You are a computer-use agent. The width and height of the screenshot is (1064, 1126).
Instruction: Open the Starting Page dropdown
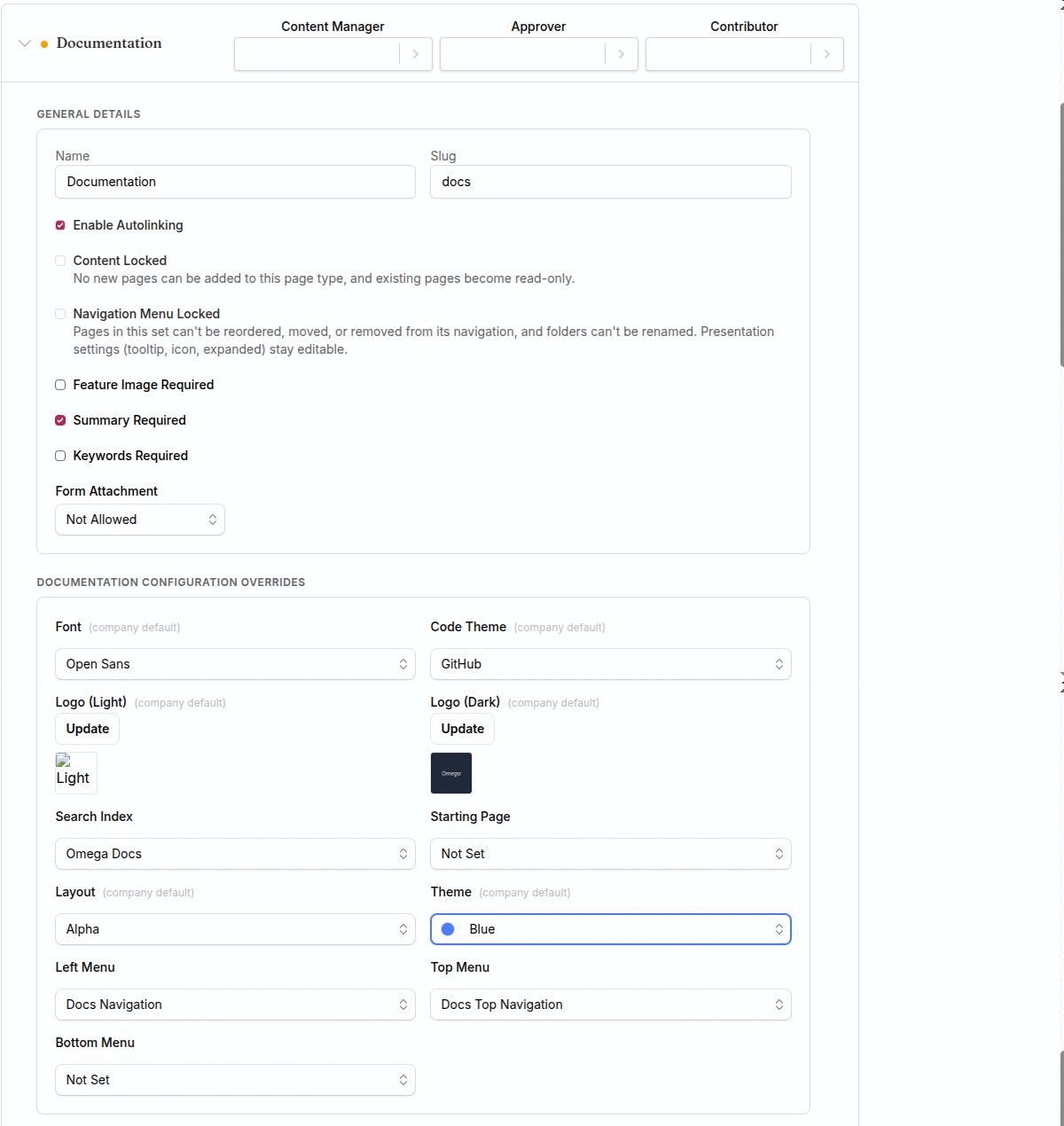(611, 854)
